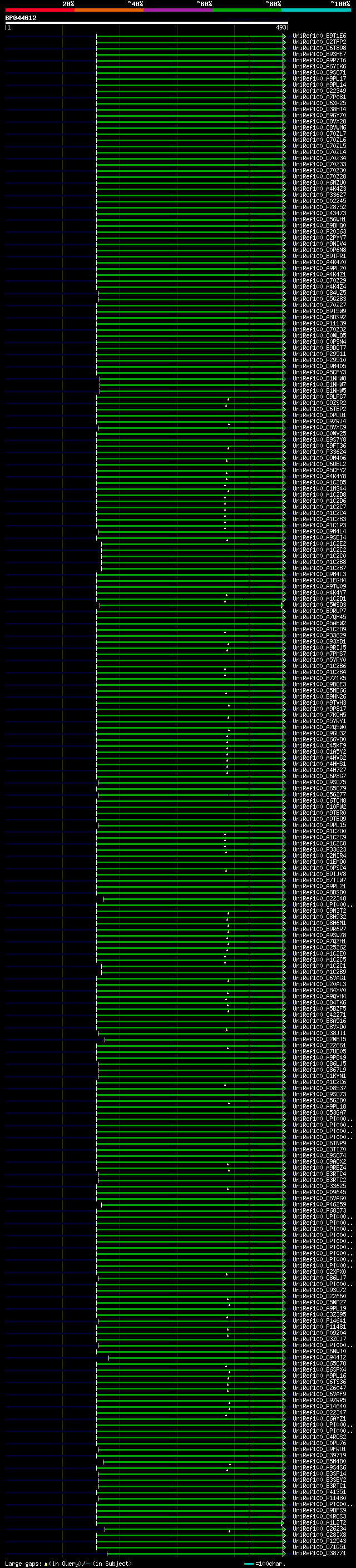The width and height of the screenshot is (356, 1568).
Task: Select the UniRef100_Q71G51 label
Action: point(319,1547)
